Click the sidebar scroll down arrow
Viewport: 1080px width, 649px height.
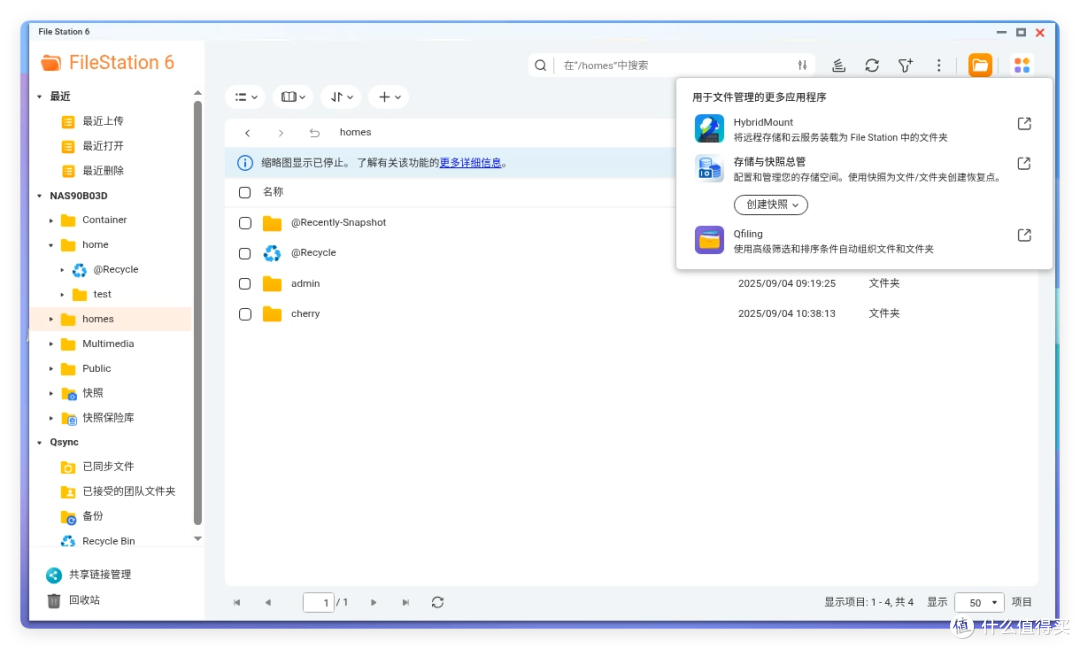pyautogui.click(x=198, y=539)
